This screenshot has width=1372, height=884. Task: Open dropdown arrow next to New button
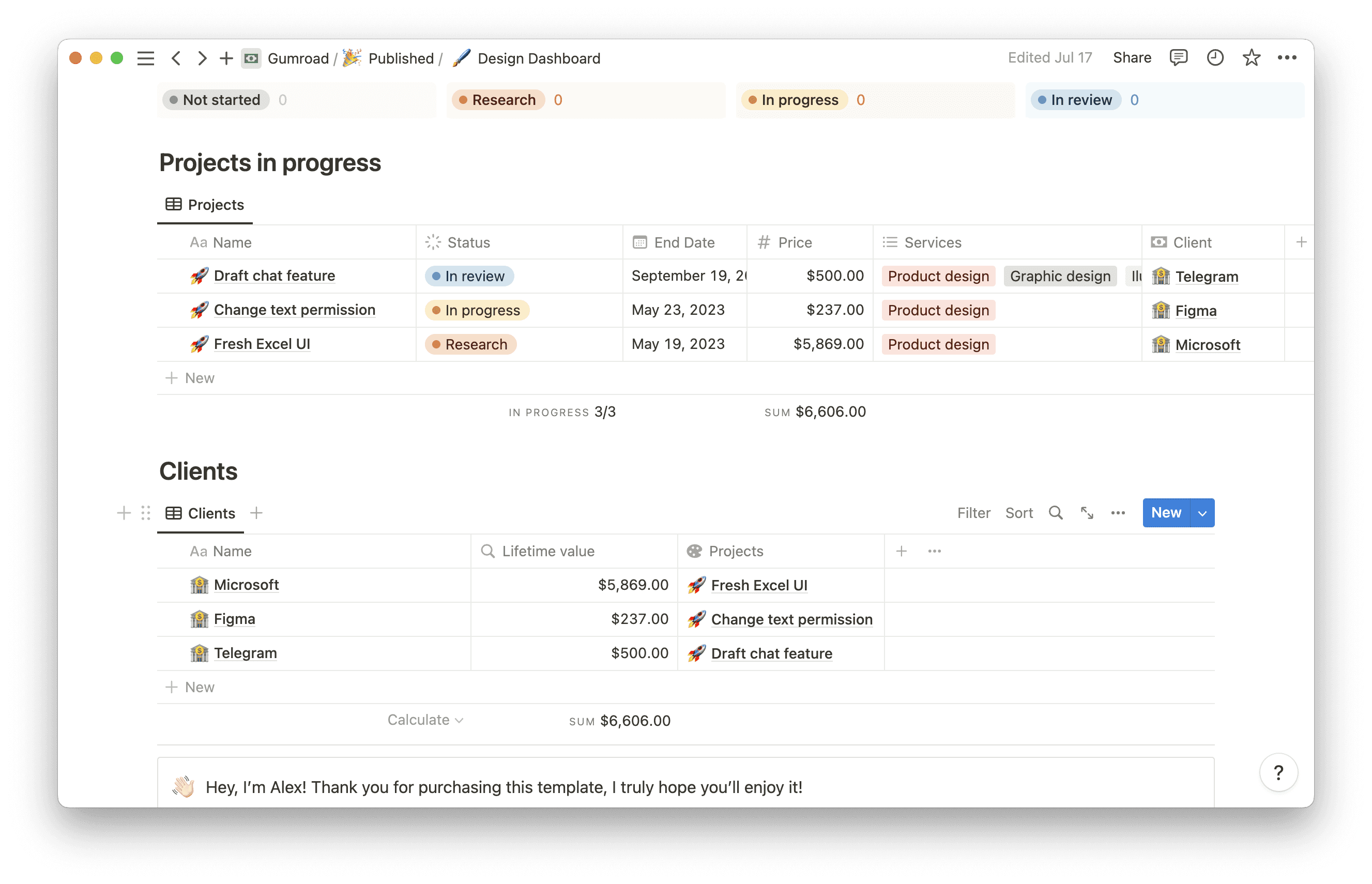click(1202, 513)
